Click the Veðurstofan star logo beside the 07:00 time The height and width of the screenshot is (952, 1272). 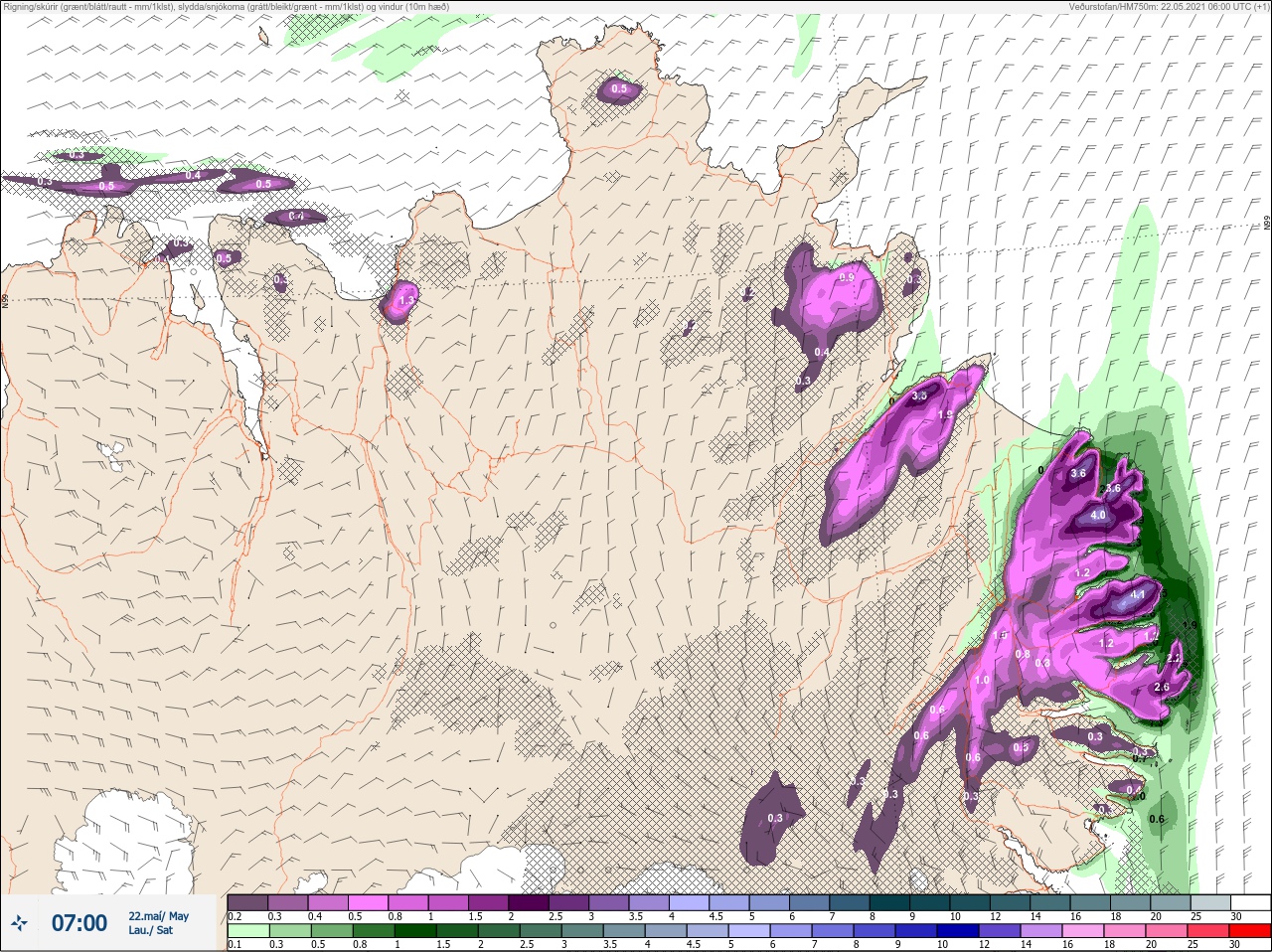click(x=19, y=924)
